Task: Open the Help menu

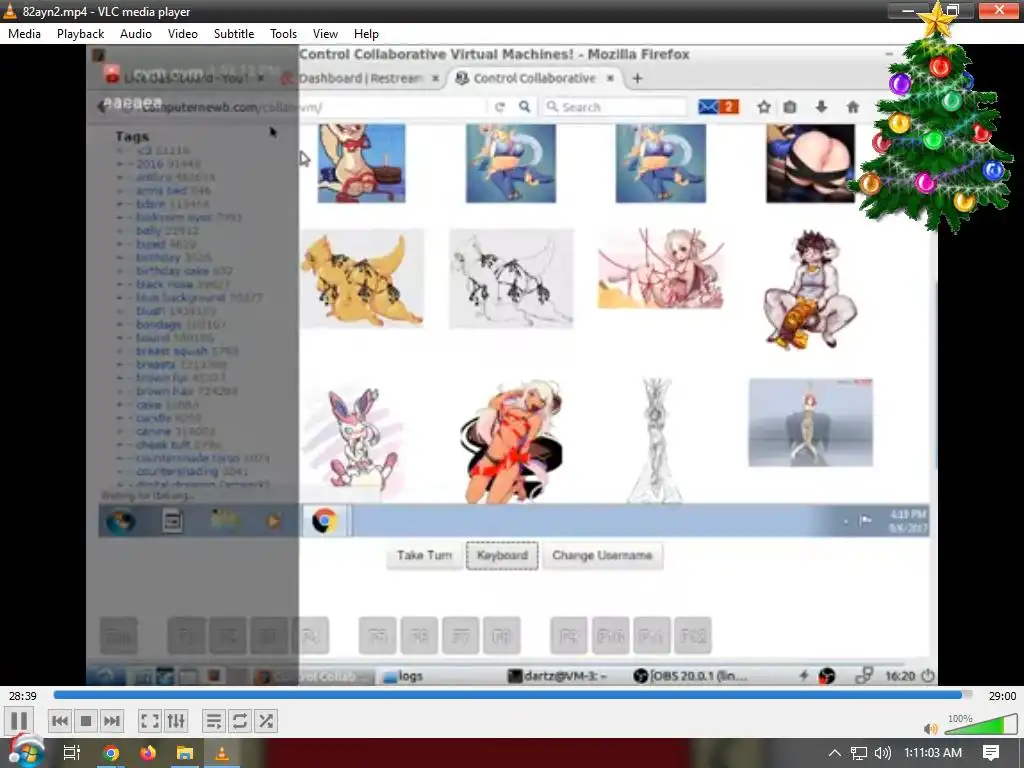Action: (x=366, y=34)
